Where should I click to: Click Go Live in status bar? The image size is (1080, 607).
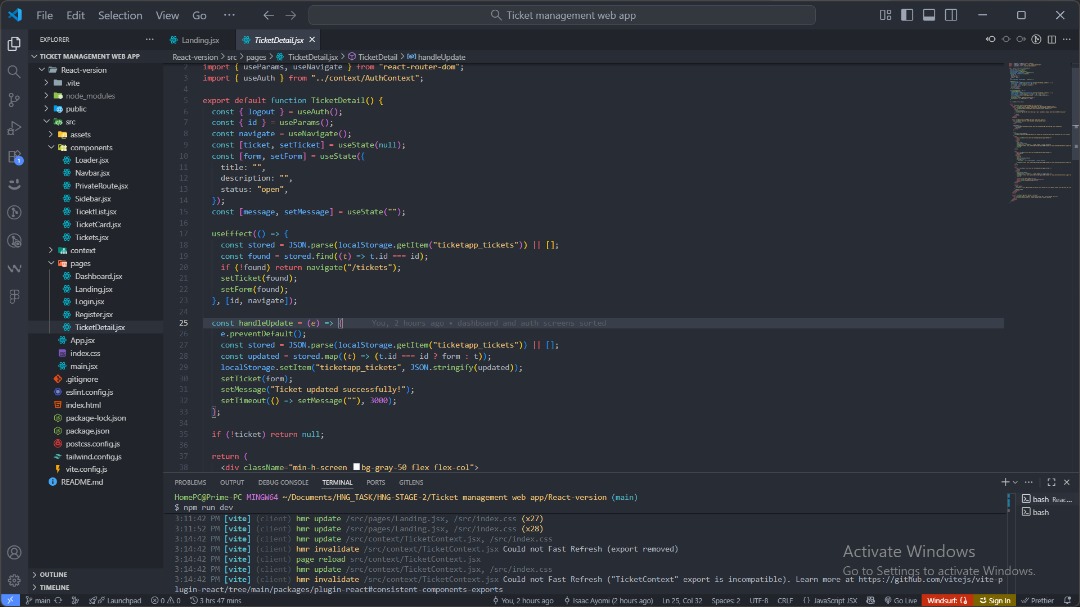pyautogui.click(x=901, y=601)
